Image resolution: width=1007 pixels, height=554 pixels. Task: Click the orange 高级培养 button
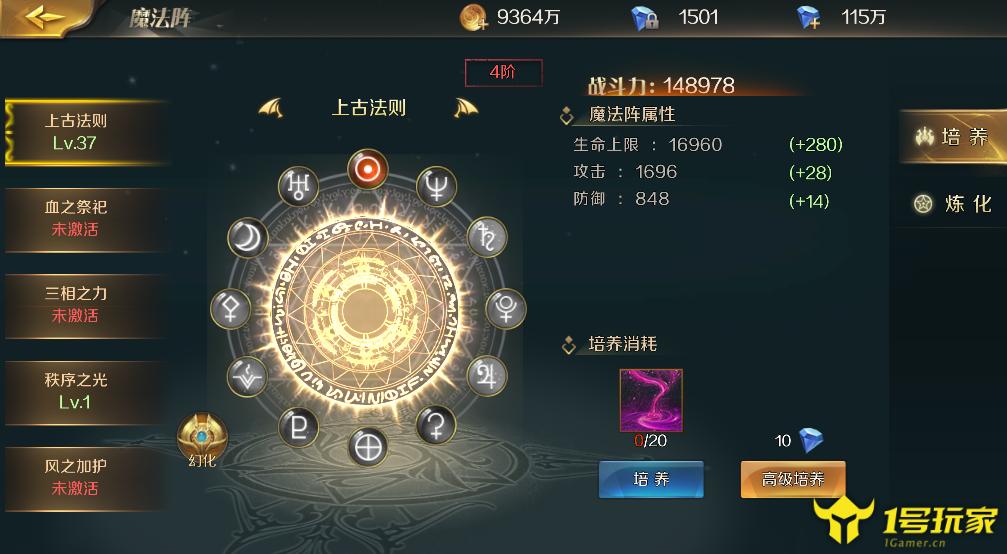tap(793, 479)
